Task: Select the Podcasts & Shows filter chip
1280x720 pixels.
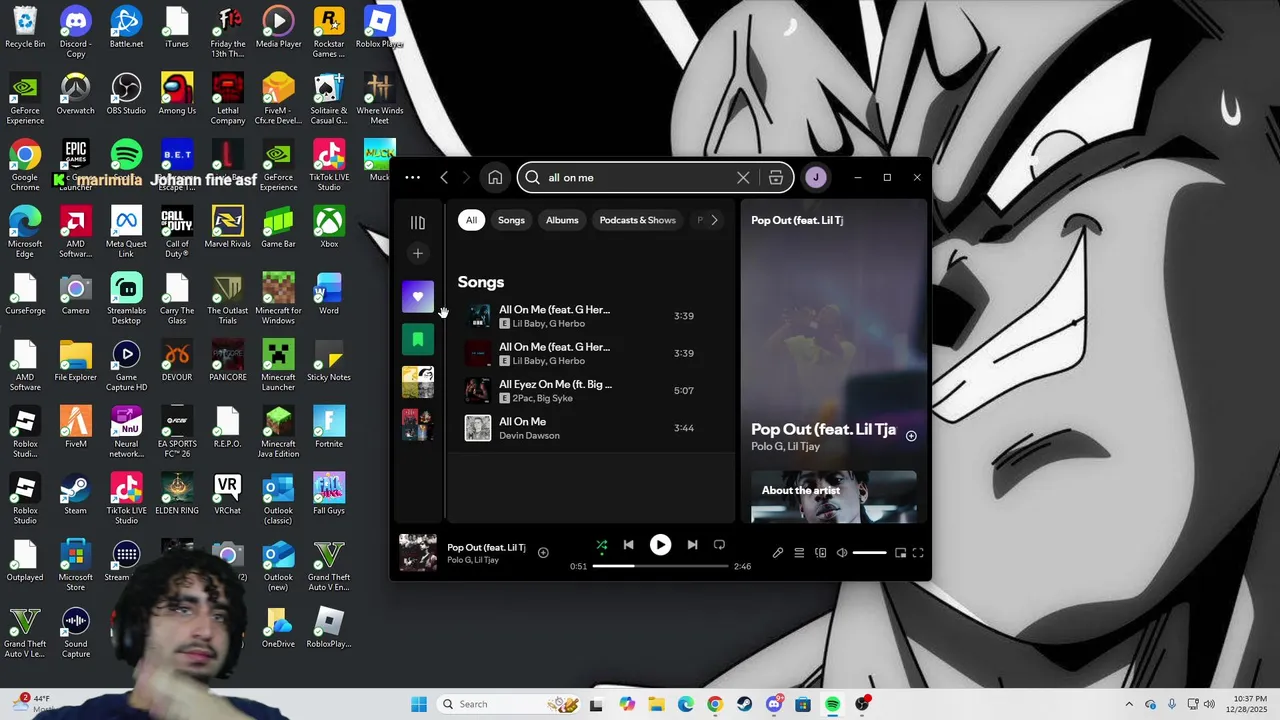Action: [638, 220]
